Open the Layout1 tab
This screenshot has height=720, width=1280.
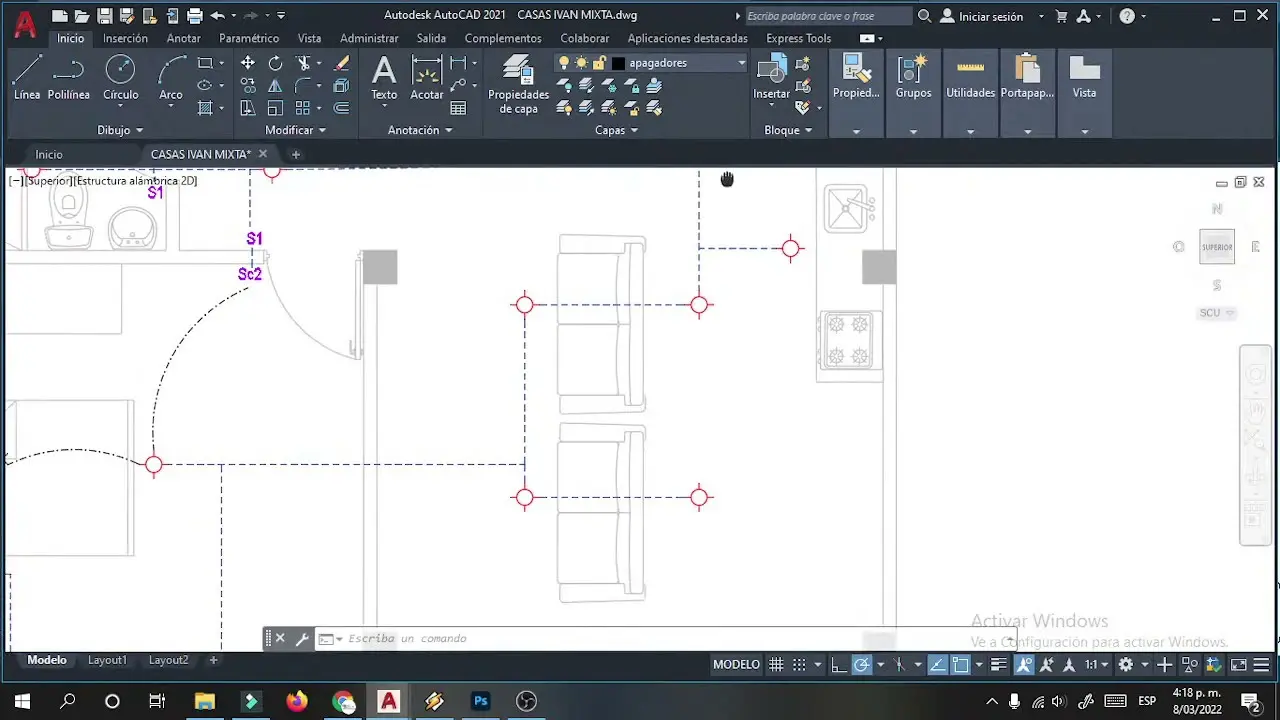point(108,660)
